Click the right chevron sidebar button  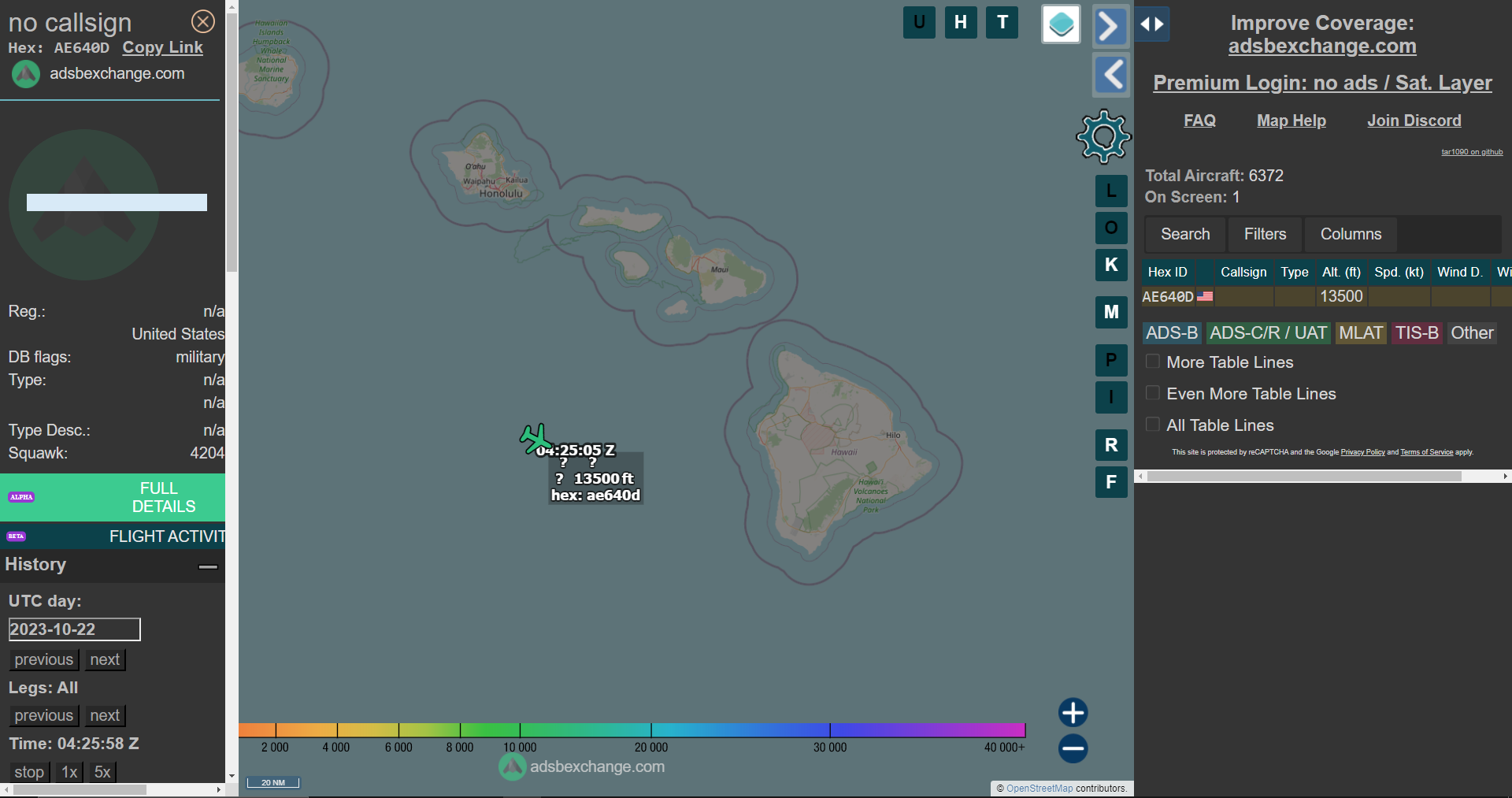click(1110, 26)
